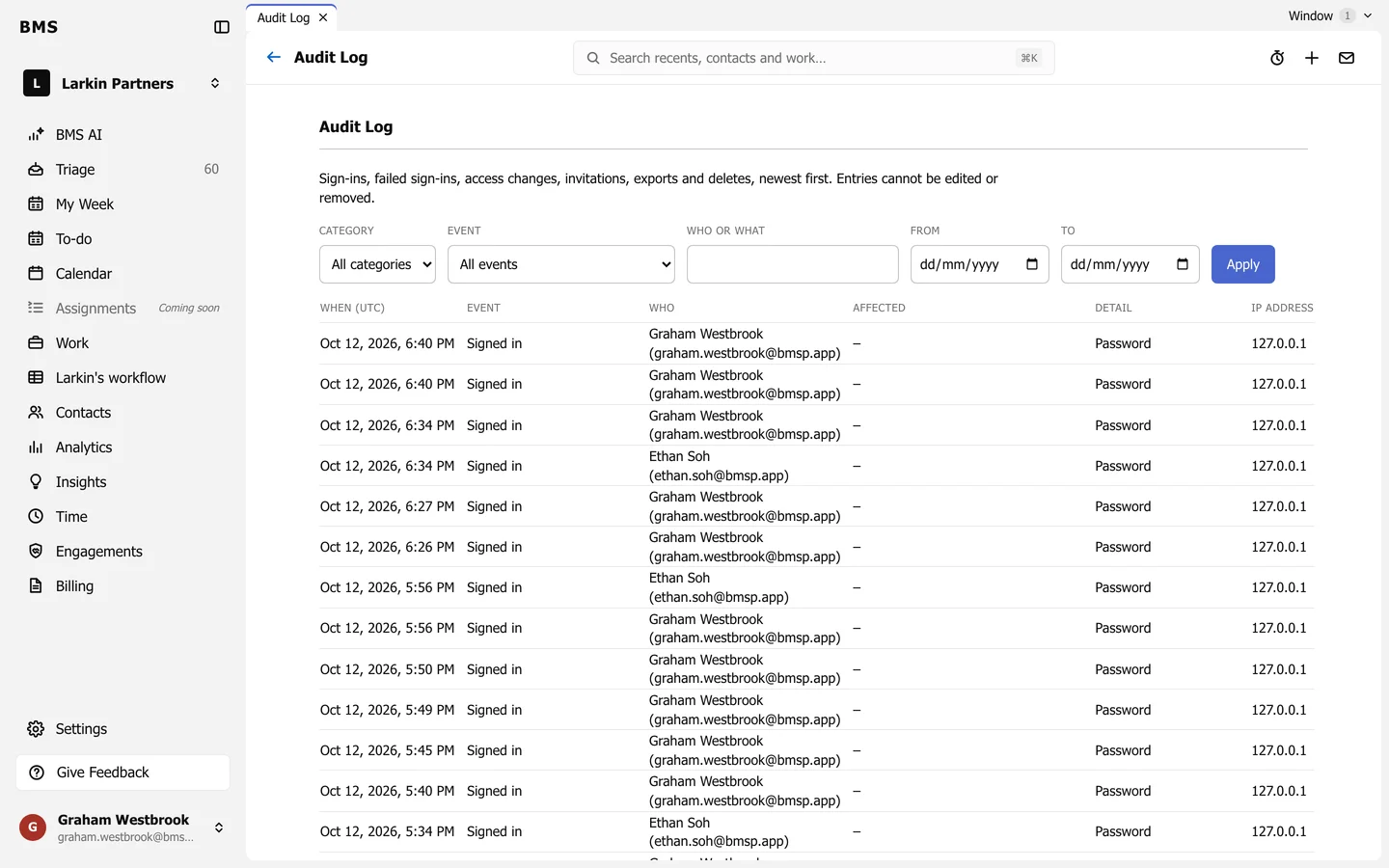Click the Window menu label

pyautogui.click(x=1310, y=15)
